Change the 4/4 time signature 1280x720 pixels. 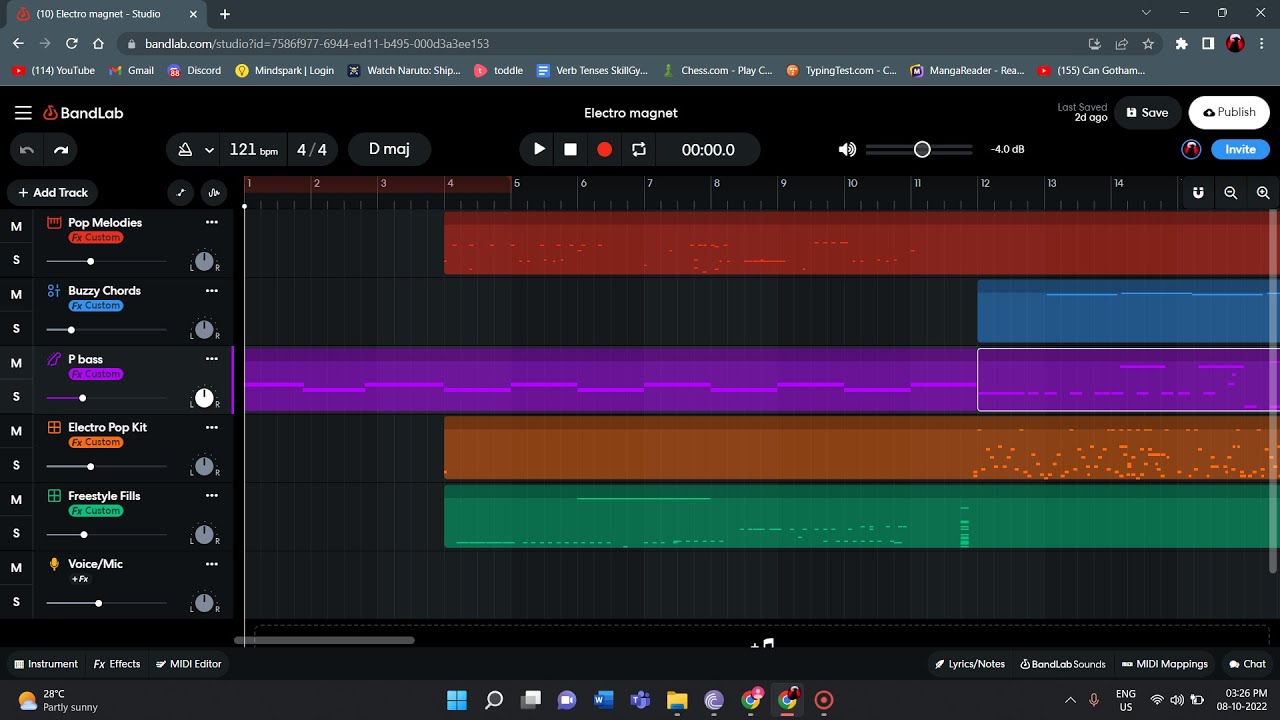click(x=312, y=150)
